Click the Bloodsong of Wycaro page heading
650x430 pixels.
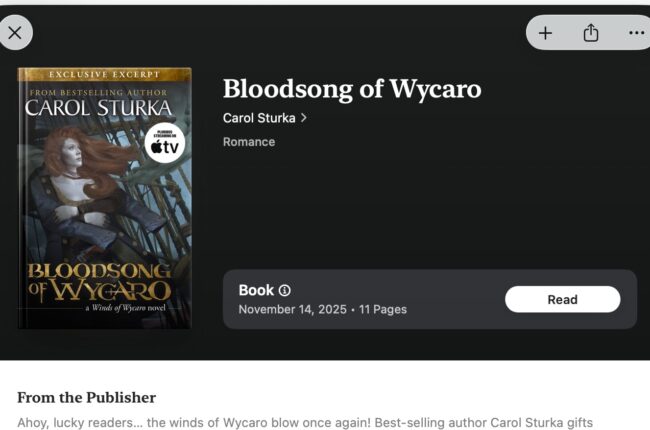tap(352, 88)
